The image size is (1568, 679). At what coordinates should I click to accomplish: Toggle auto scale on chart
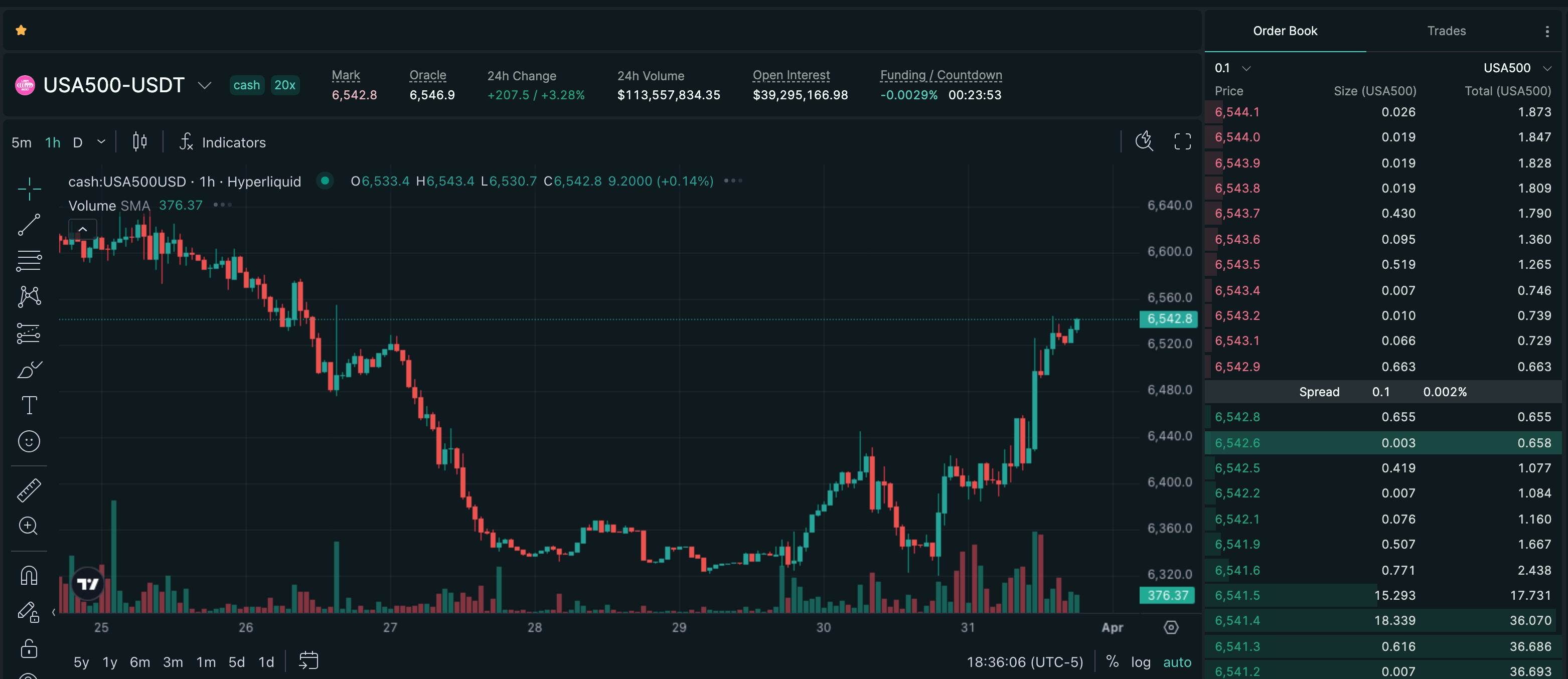[1177, 662]
